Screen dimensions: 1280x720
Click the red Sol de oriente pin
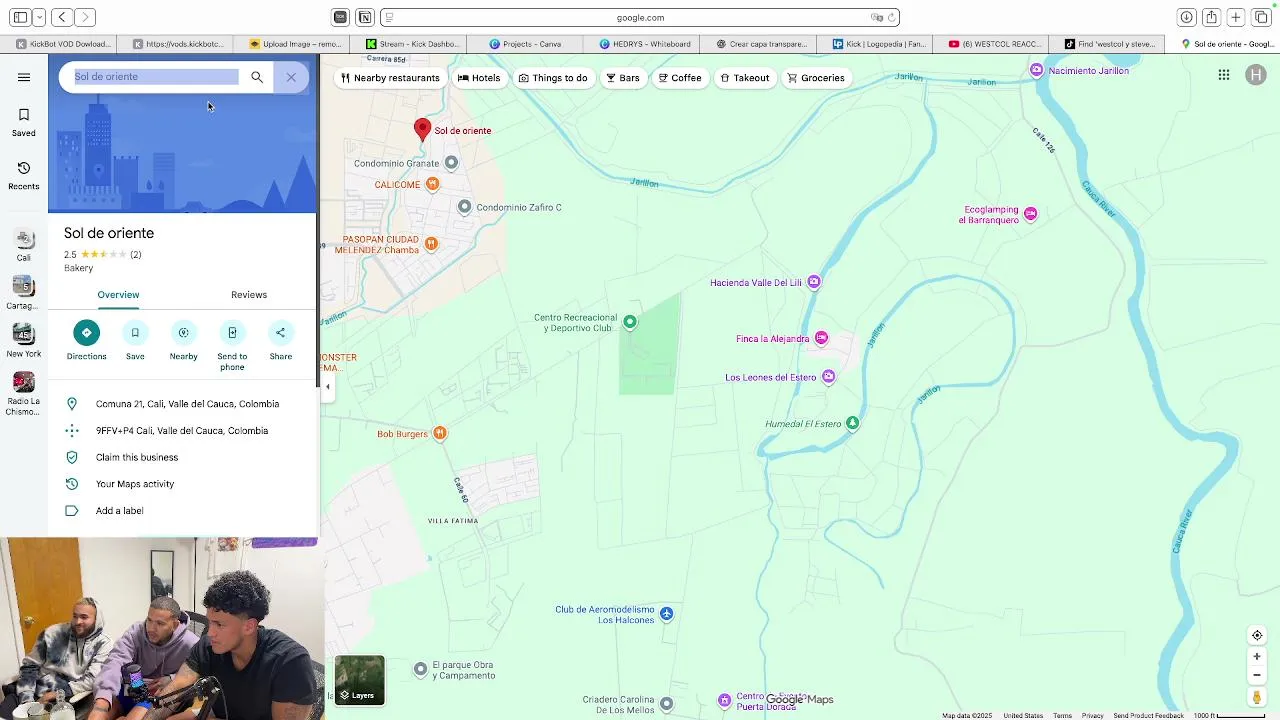pyautogui.click(x=422, y=128)
